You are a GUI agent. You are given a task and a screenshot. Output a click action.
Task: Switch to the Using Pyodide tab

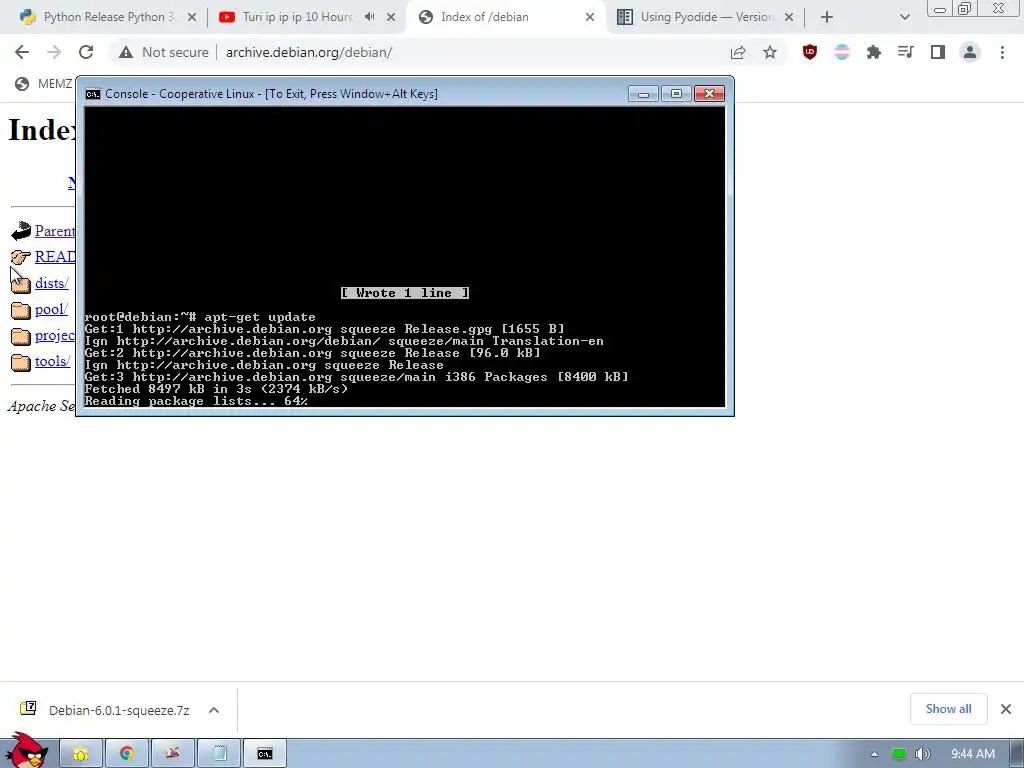[707, 17]
